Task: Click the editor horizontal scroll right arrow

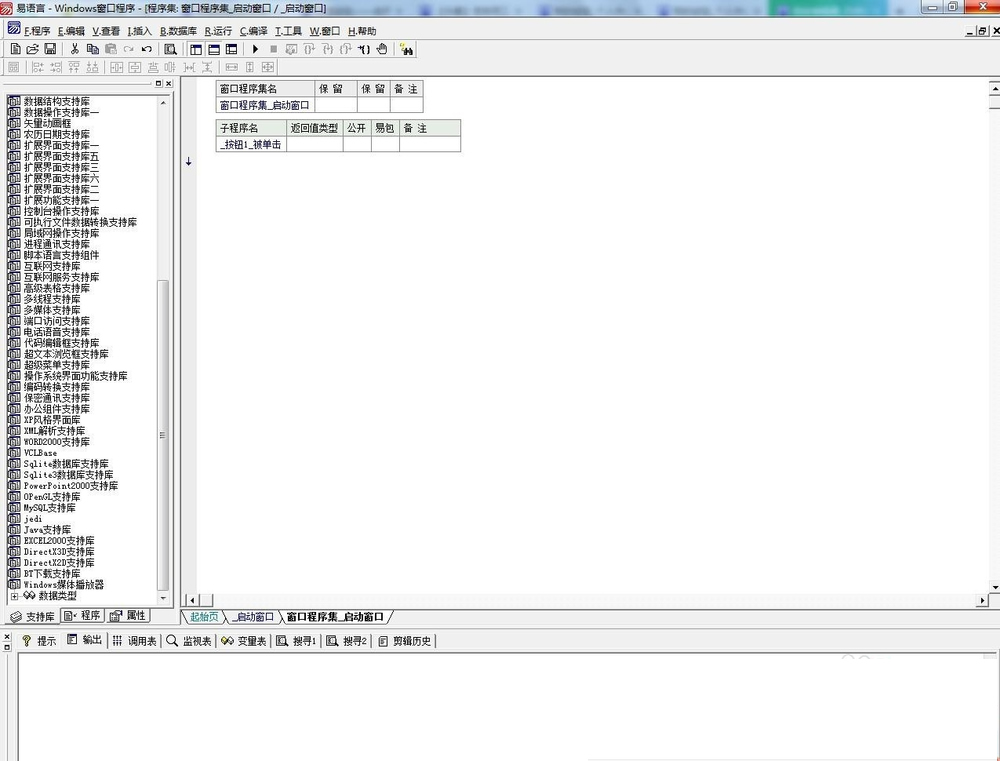Action: pos(982,600)
